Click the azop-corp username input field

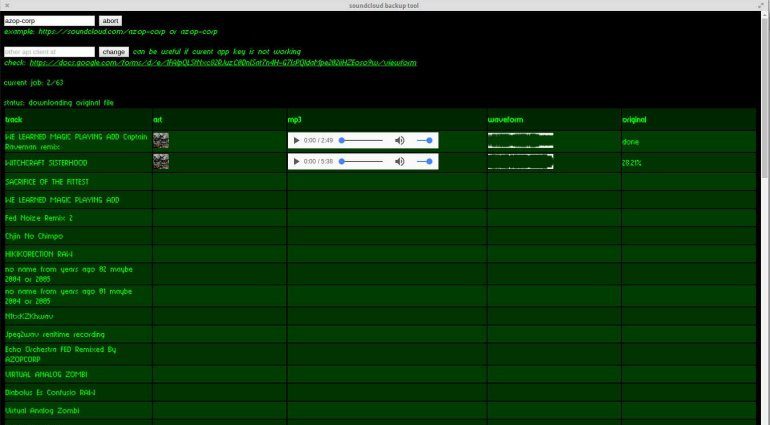click(49, 20)
